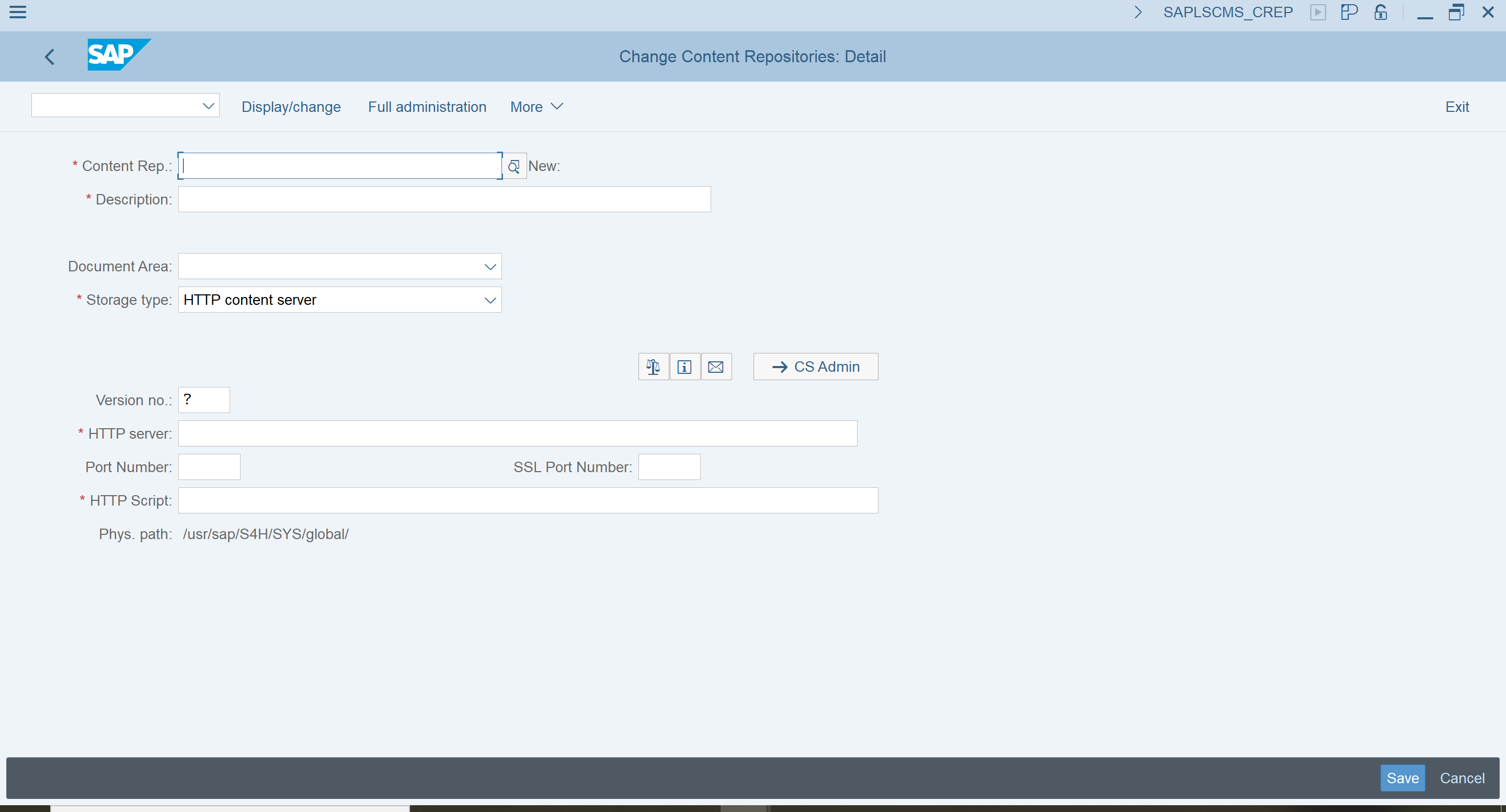Click inside the HTTP server input field

point(517,433)
